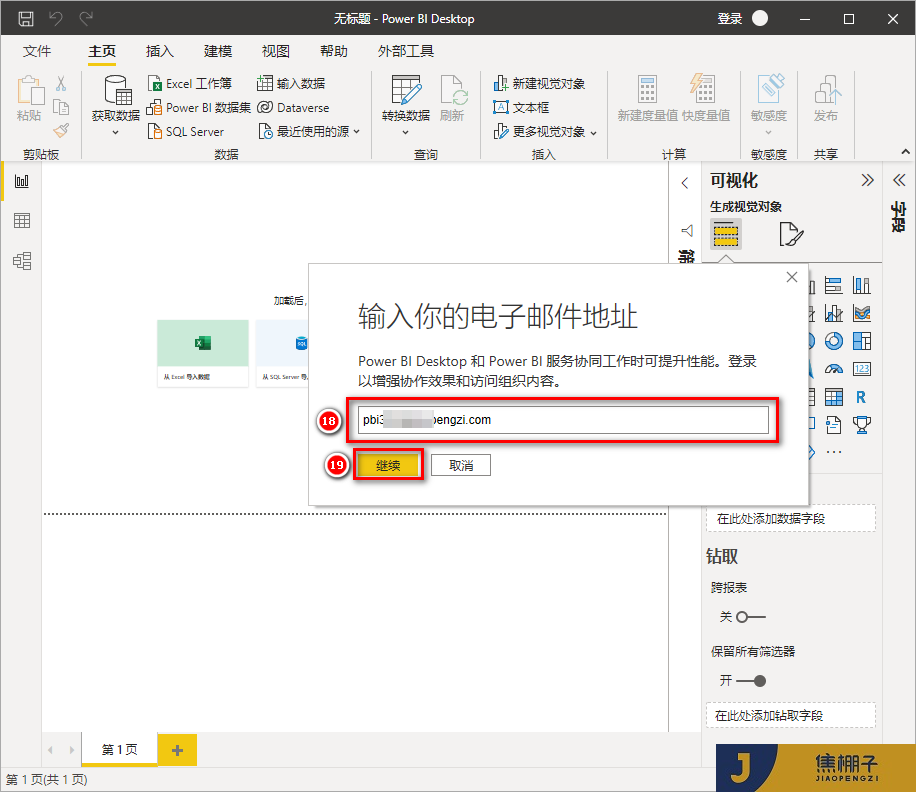The height and width of the screenshot is (792, 916).
Task: Expand the filters pane left chevron
Action: pyautogui.click(x=685, y=183)
